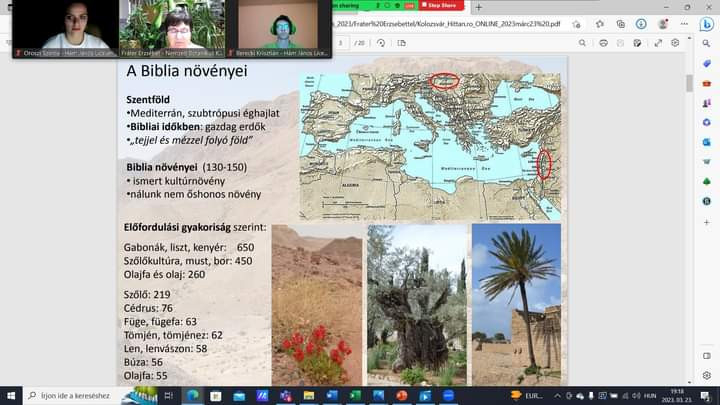Open the Bing chat sidebar icon
This screenshot has height=405, width=720.
(x=706, y=24)
